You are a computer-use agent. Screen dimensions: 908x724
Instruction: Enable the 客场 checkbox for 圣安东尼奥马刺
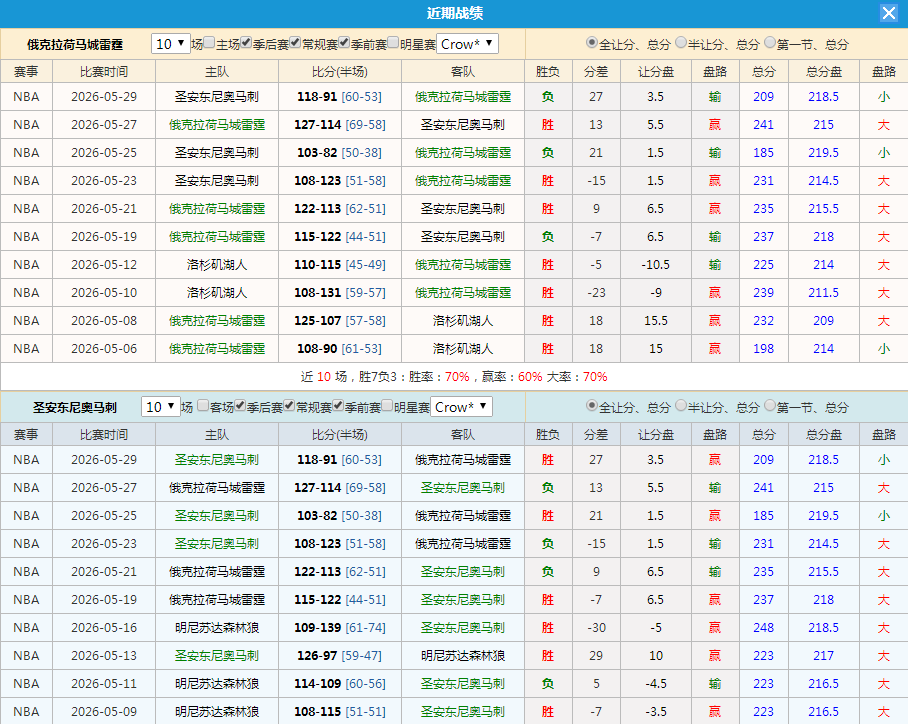pos(203,405)
